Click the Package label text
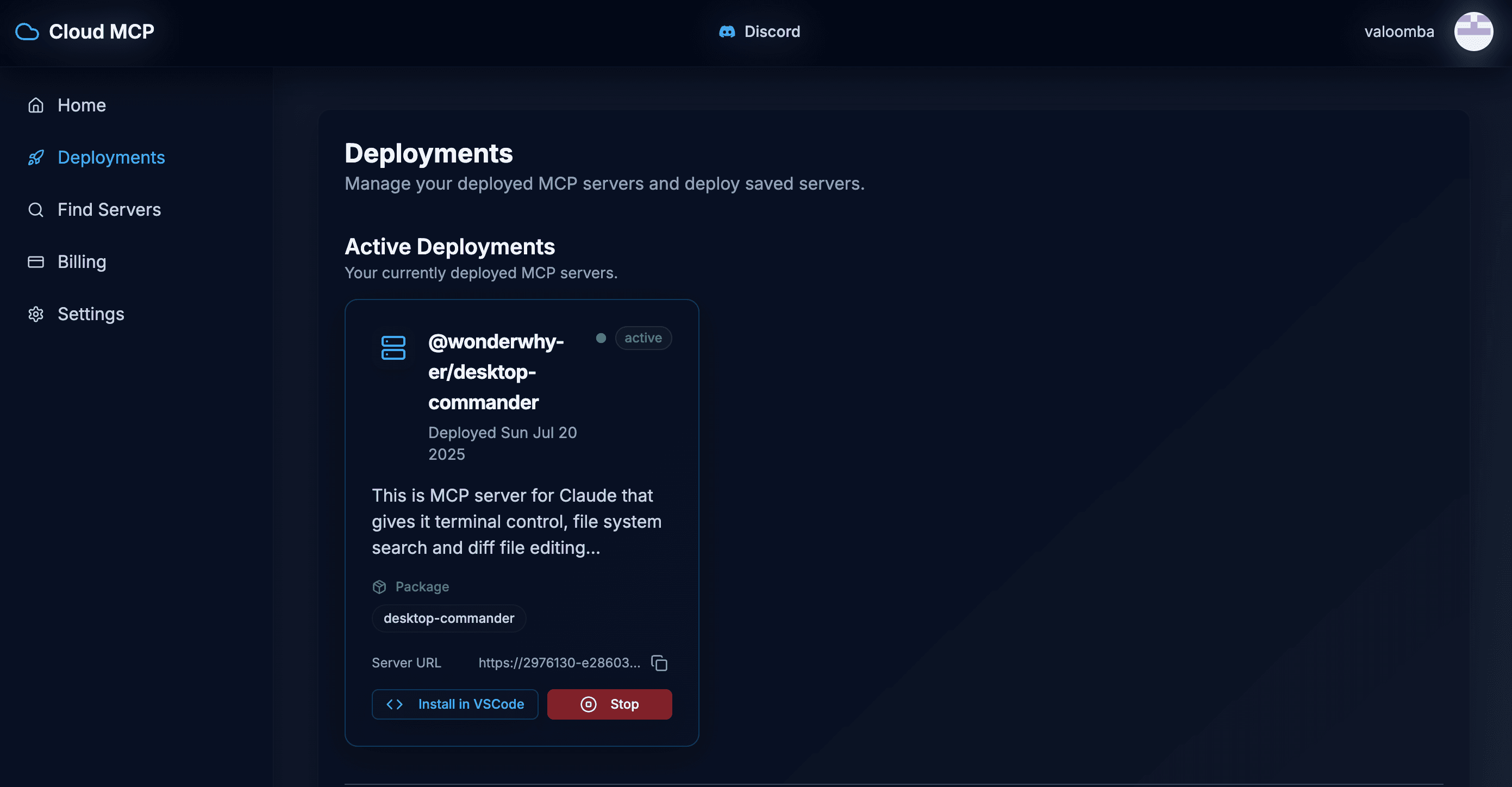 tap(422, 586)
